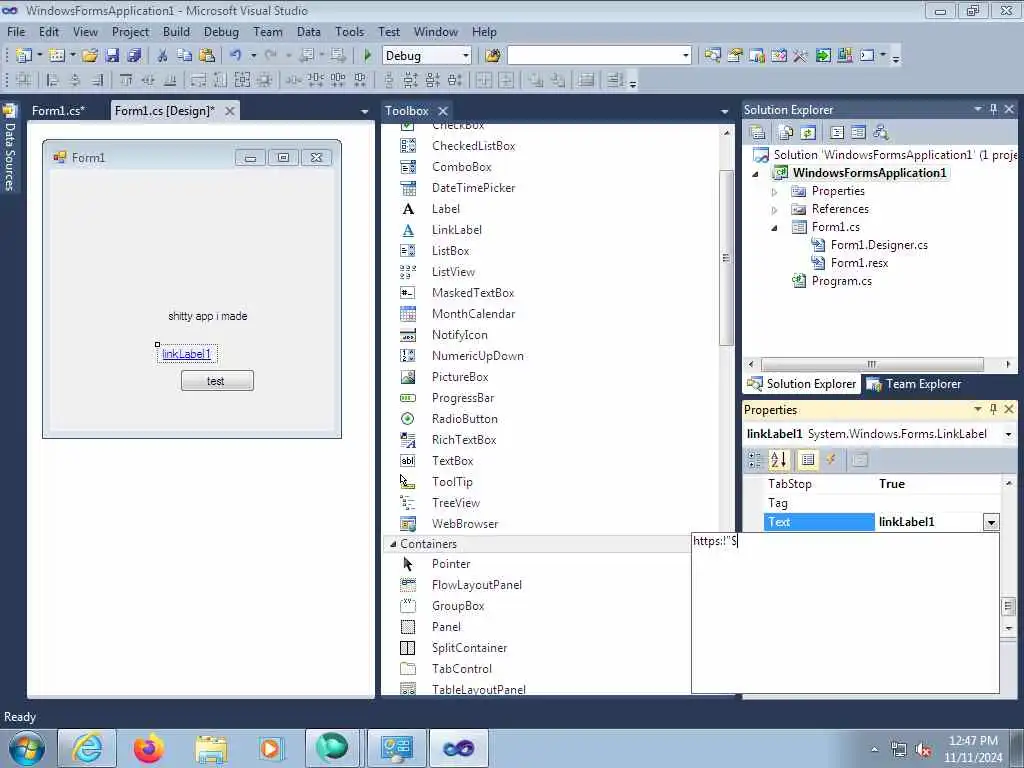The width and height of the screenshot is (1024, 768).
Task: Show Events with the lightning bolt icon
Action: [831, 460]
